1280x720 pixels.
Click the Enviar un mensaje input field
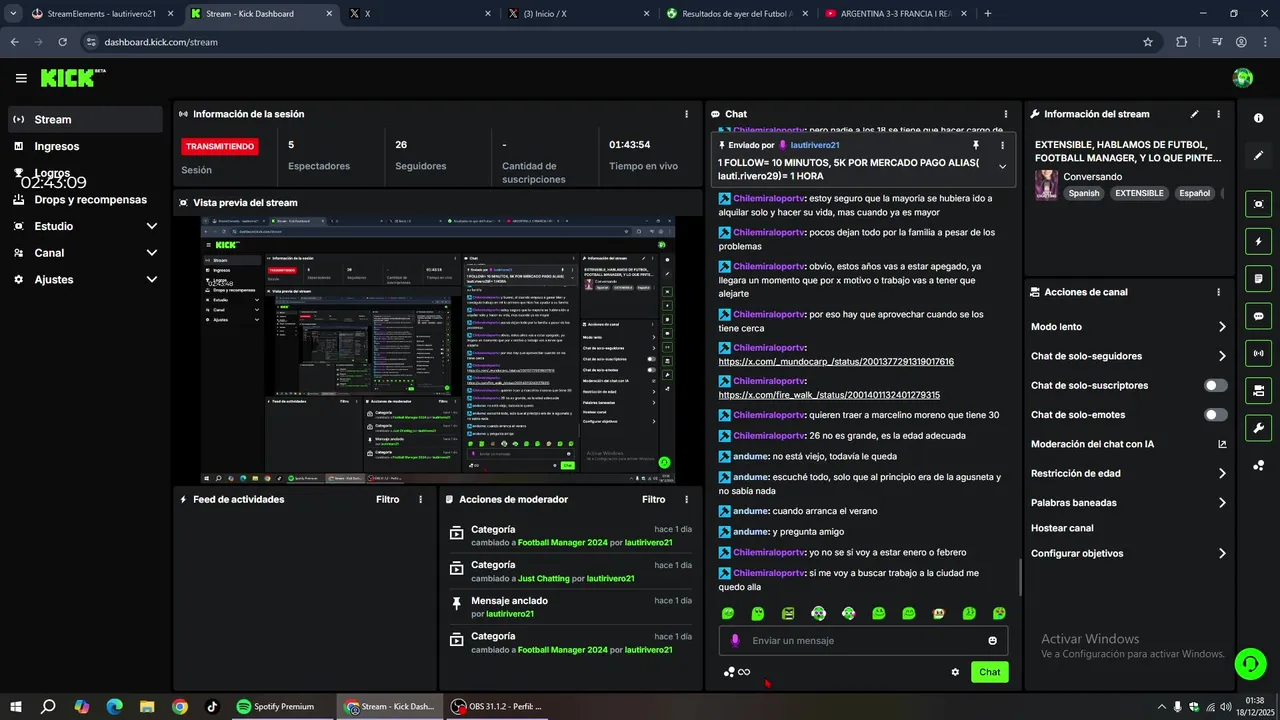[x=862, y=641]
